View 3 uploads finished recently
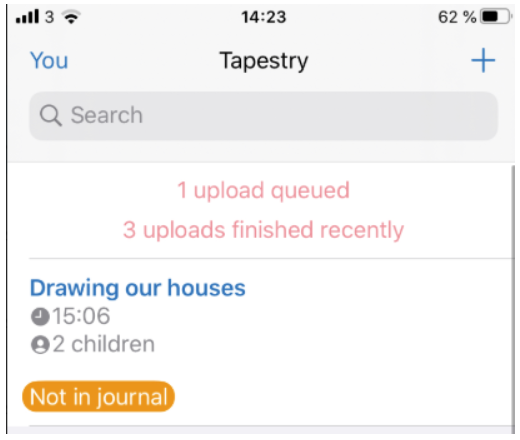The image size is (520, 440). coord(263,230)
